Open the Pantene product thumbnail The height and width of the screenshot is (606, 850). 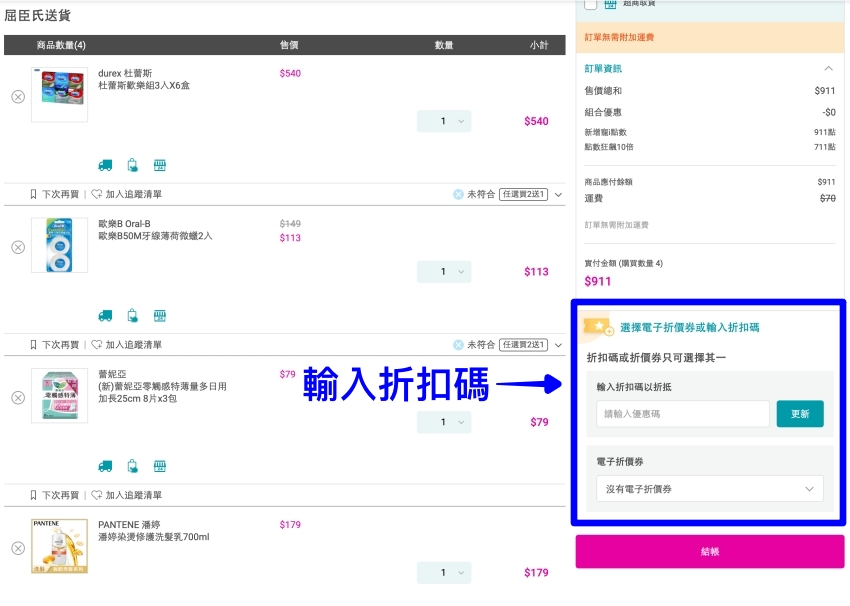click(x=59, y=547)
